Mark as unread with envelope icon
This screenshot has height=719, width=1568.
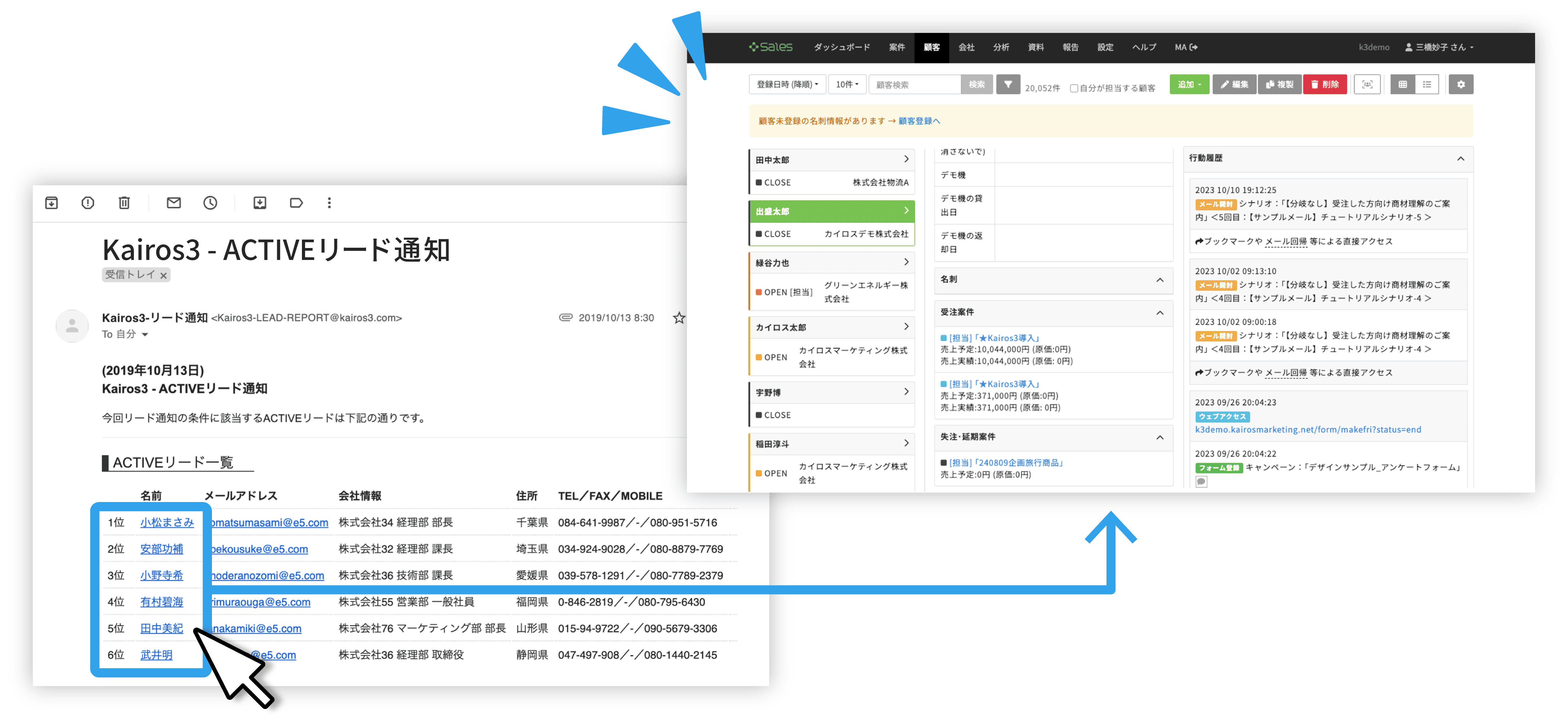(174, 203)
